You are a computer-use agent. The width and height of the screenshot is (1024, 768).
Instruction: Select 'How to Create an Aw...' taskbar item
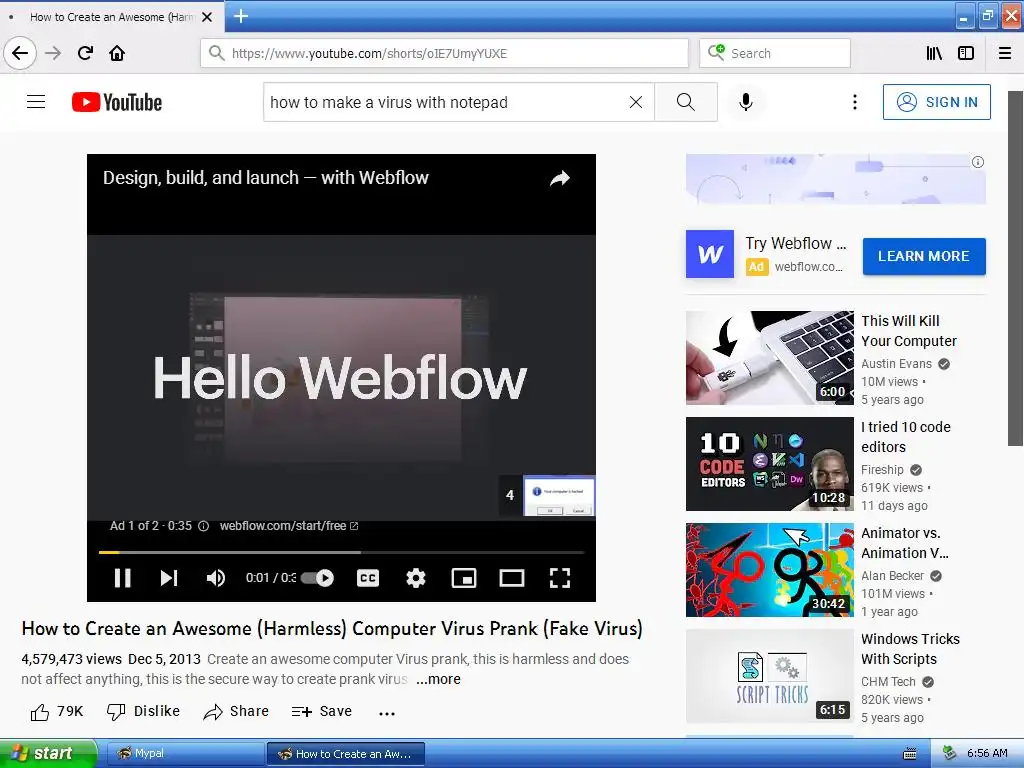pyautogui.click(x=345, y=754)
